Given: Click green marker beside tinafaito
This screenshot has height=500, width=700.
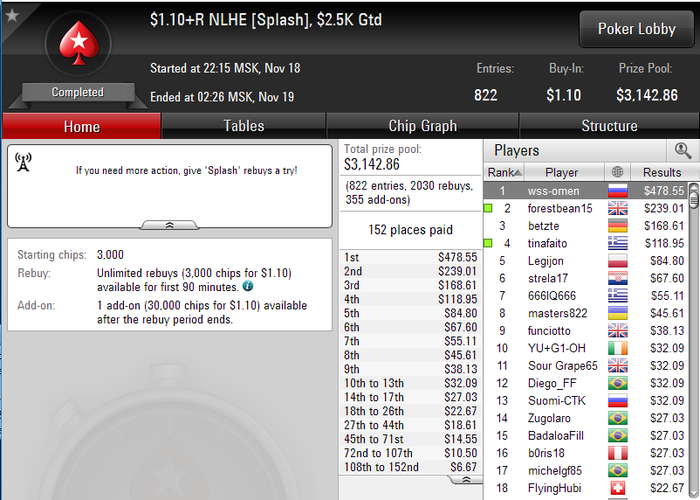Looking at the screenshot, I should (x=488, y=243).
